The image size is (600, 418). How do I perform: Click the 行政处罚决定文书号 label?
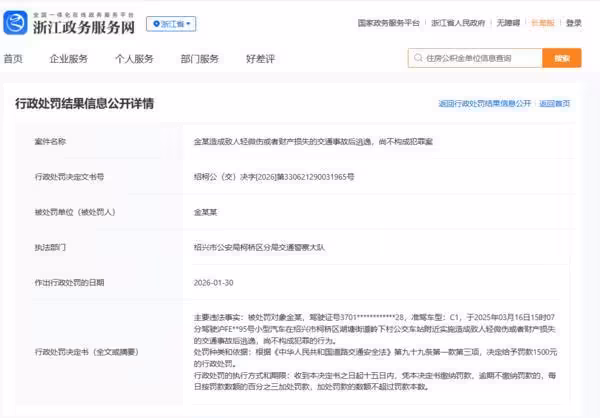click(x=69, y=176)
